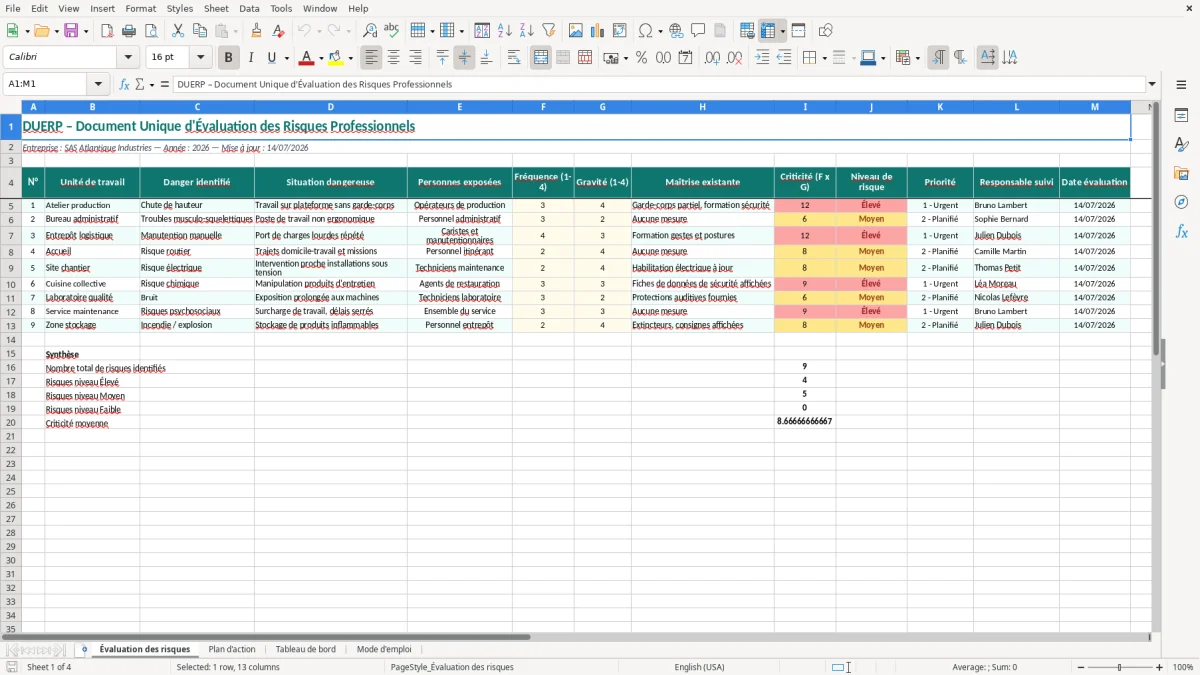Open the Data menu

click(x=249, y=8)
